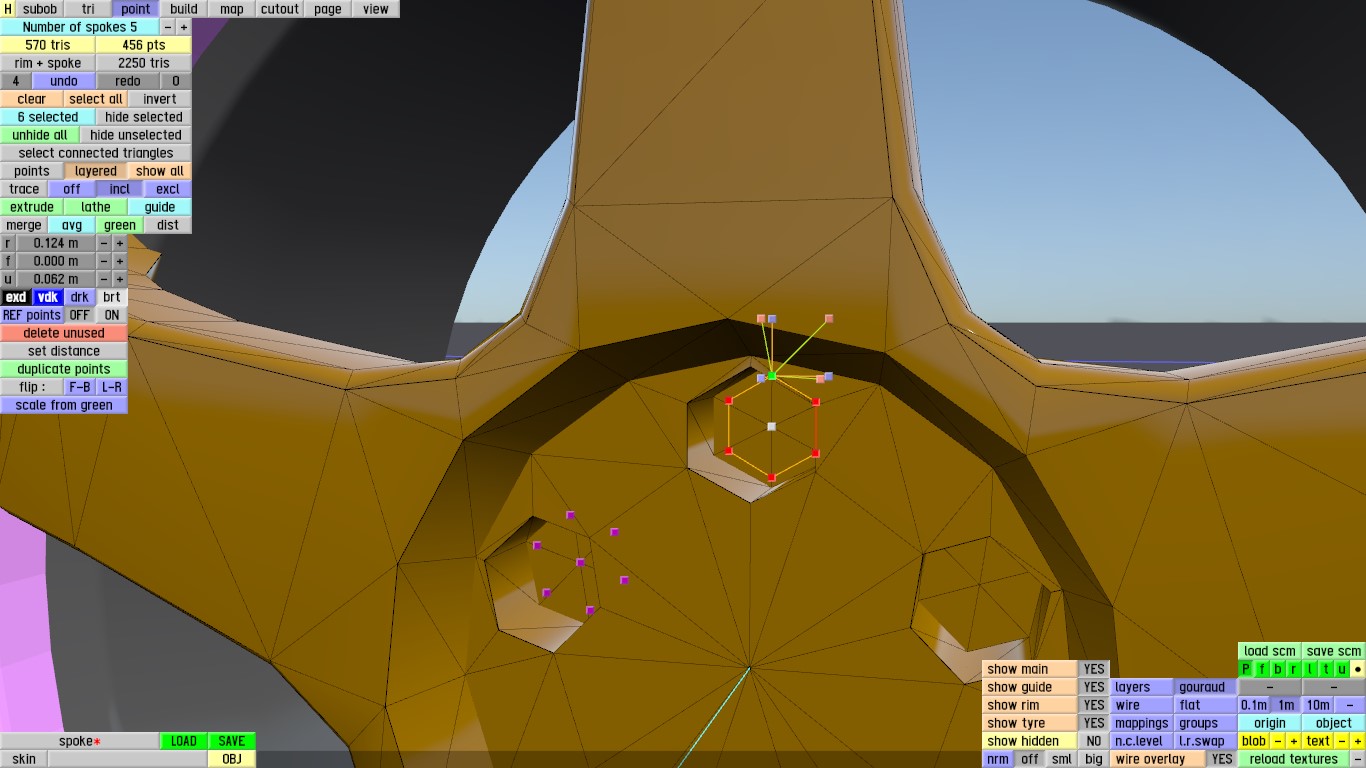The width and height of the screenshot is (1366, 768).
Task: Click load scm
Action: click(x=1270, y=651)
